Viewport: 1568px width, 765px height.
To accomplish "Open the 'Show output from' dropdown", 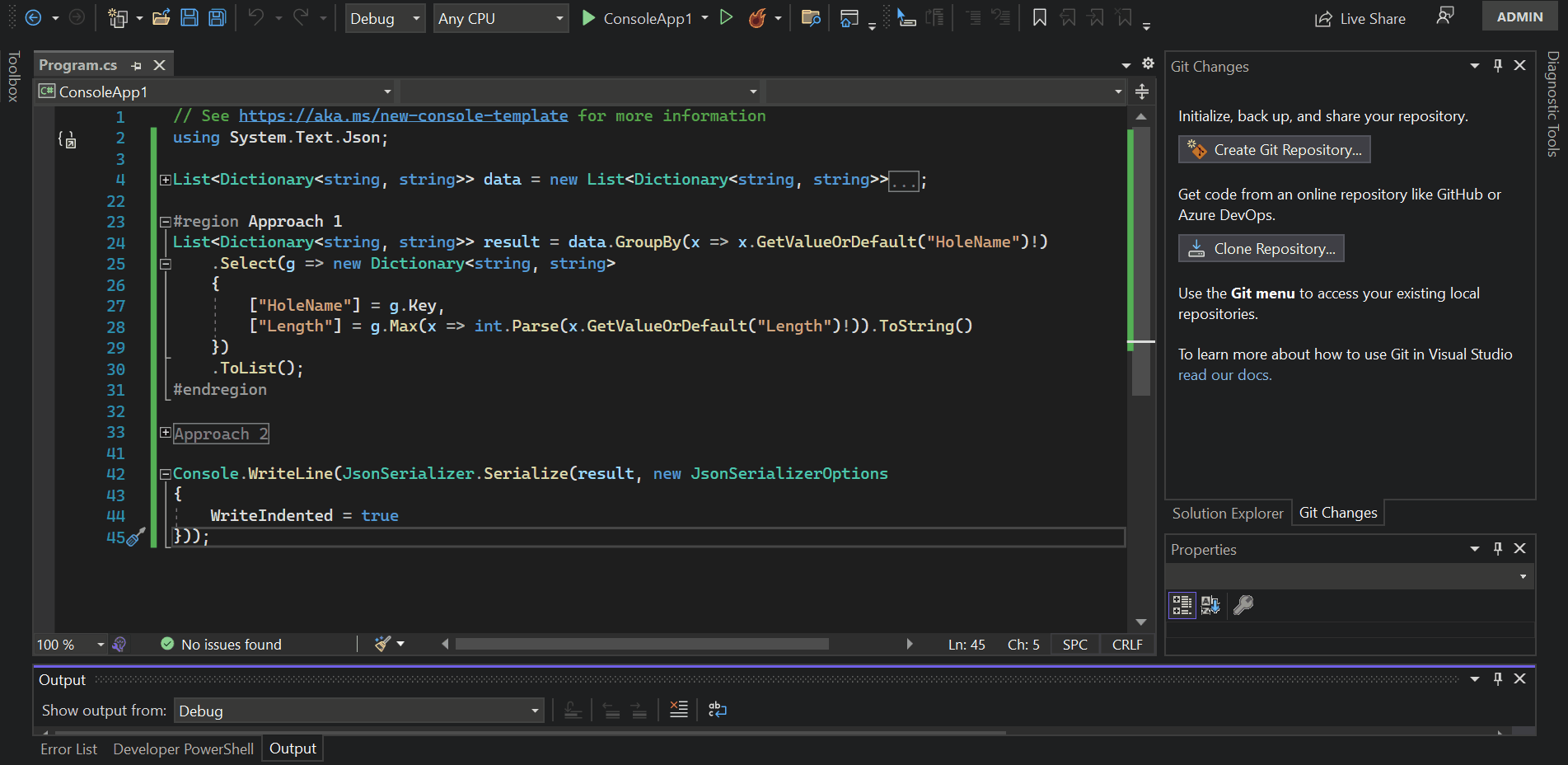I will [x=534, y=710].
